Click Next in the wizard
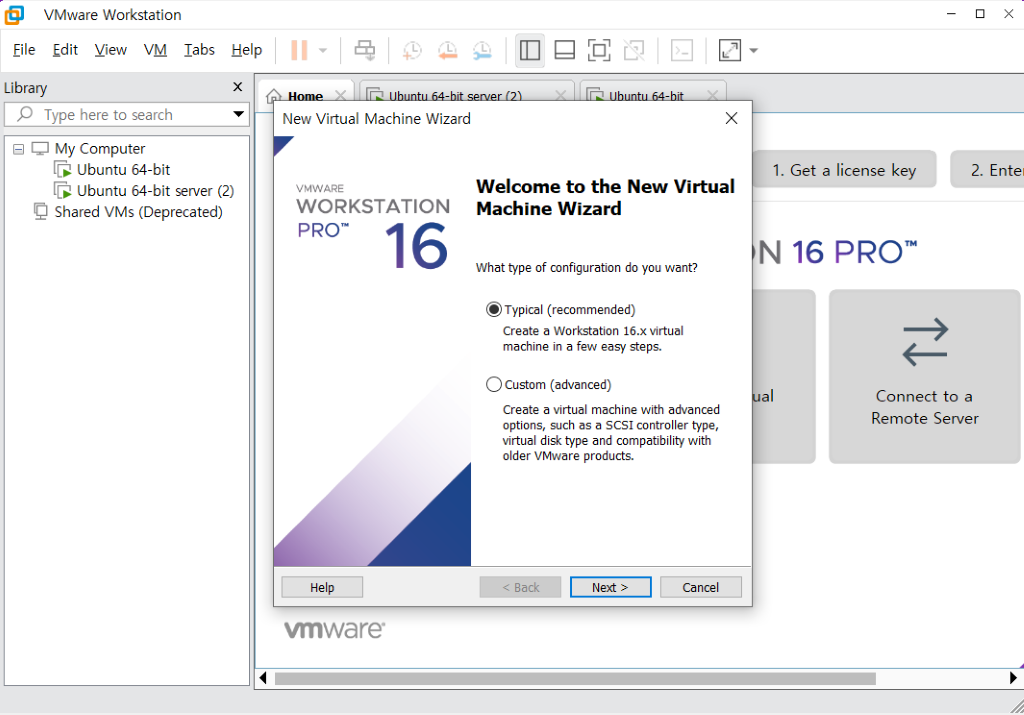 tap(610, 587)
